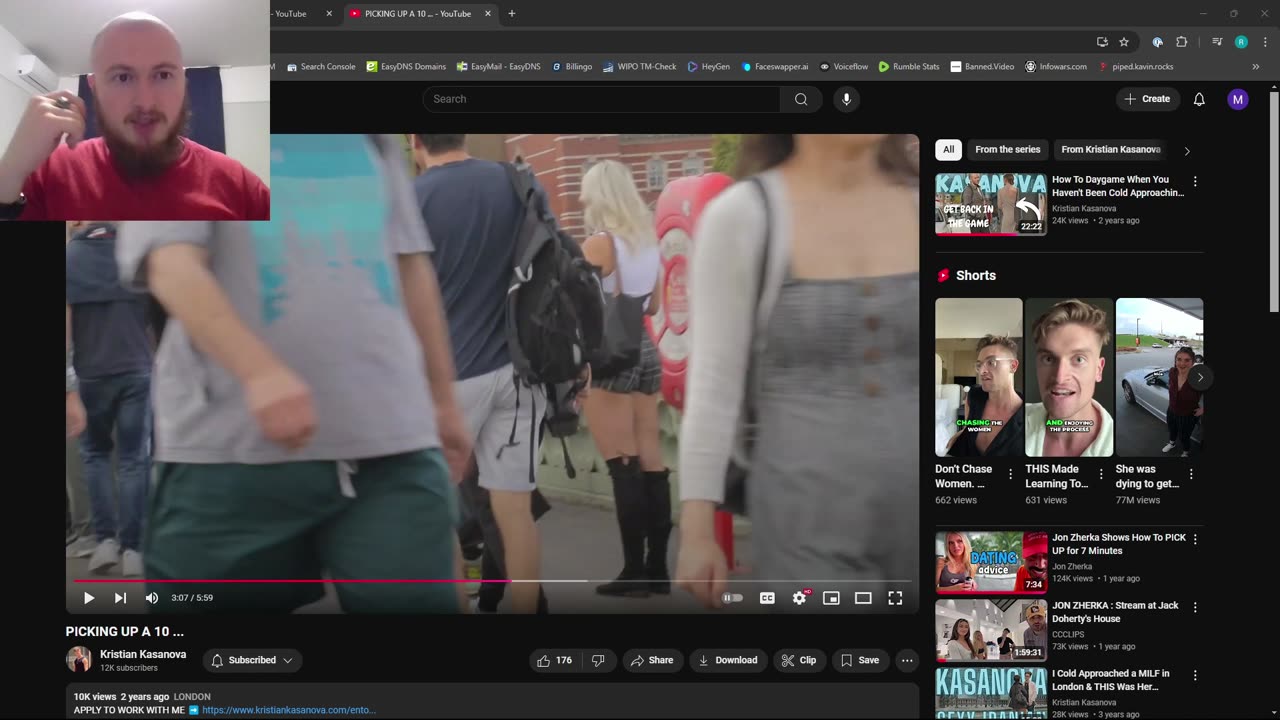Open the account avatar menu
This screenshot has height=720, width=1280.
(1238, 99)
